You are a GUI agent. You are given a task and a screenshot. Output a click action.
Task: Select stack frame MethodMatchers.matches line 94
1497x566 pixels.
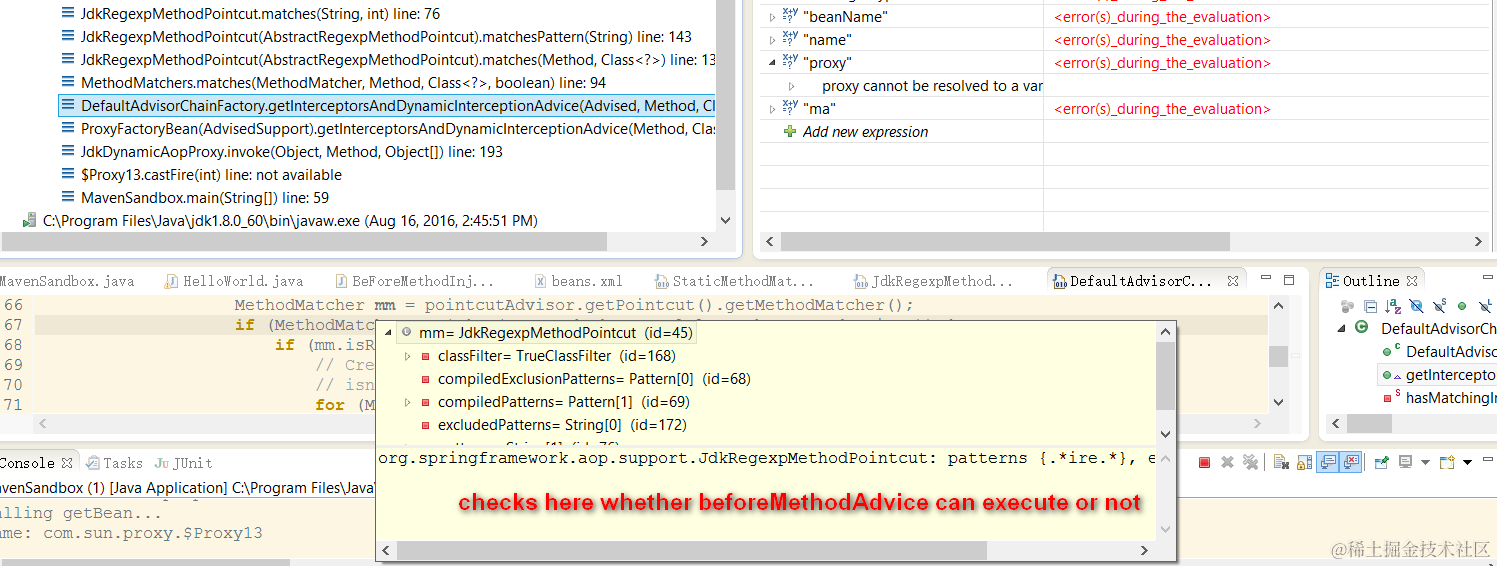click(x=343, y=83)
